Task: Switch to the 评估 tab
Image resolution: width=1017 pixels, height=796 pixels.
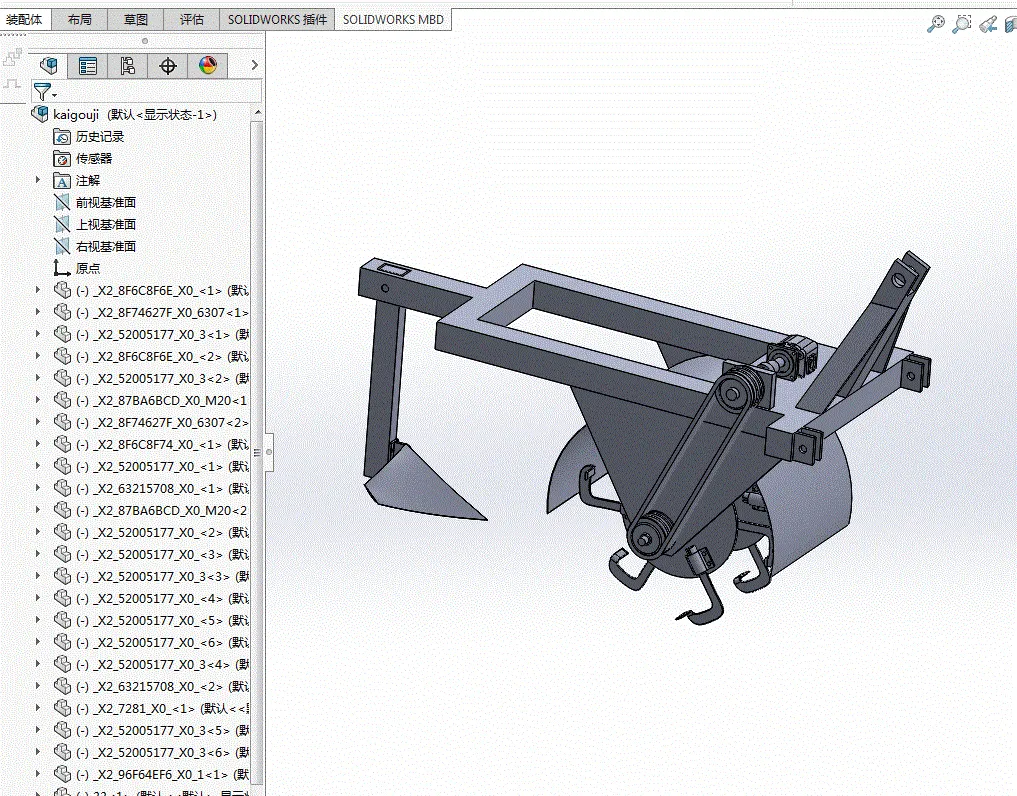Action: 192,19
